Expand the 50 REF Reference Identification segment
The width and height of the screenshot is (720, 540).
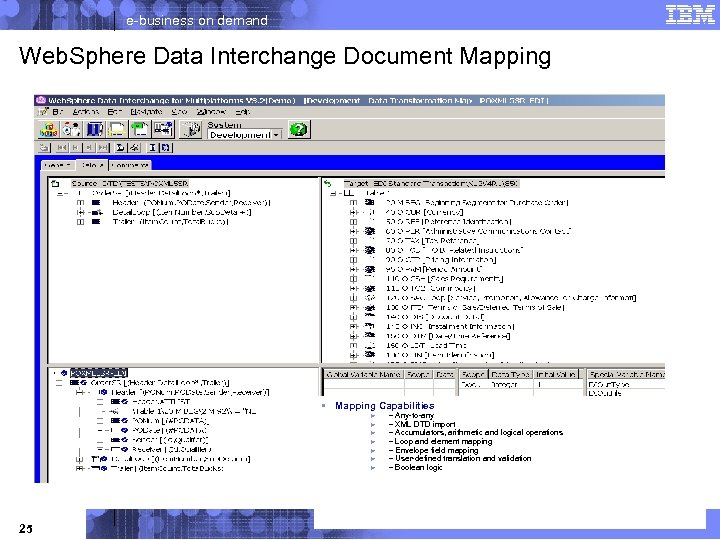353,222
